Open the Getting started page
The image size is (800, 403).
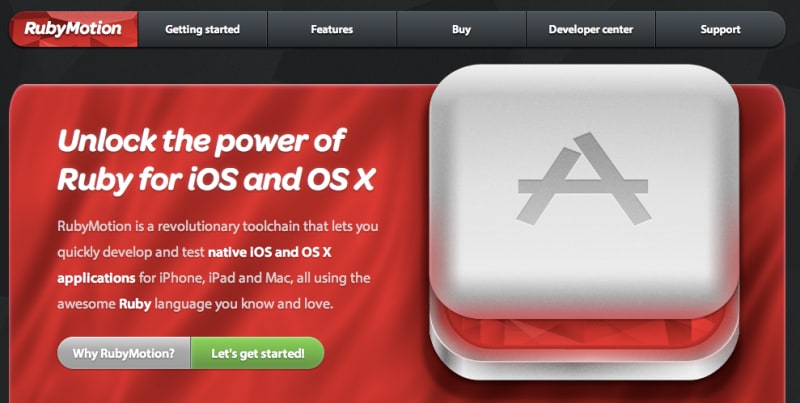tap(203, 30)
